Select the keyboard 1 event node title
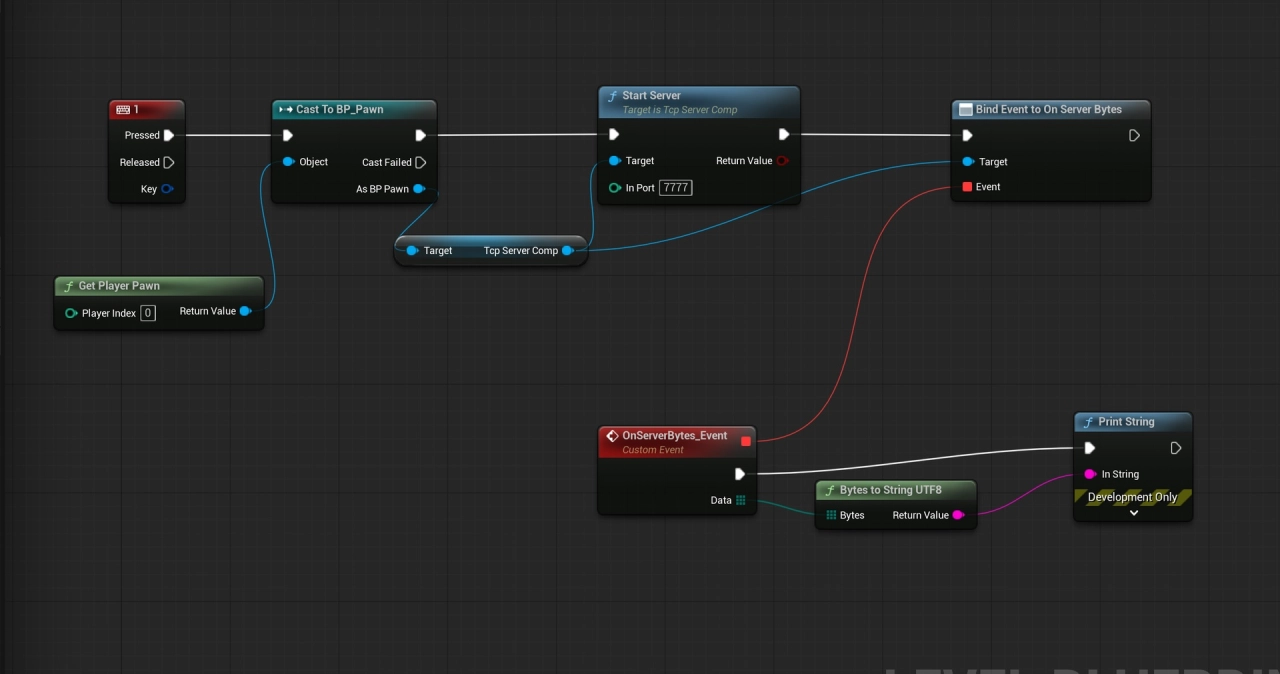The width and height of the screenshot is (1280, 674). pyautogui.click(x=146, y=109)
